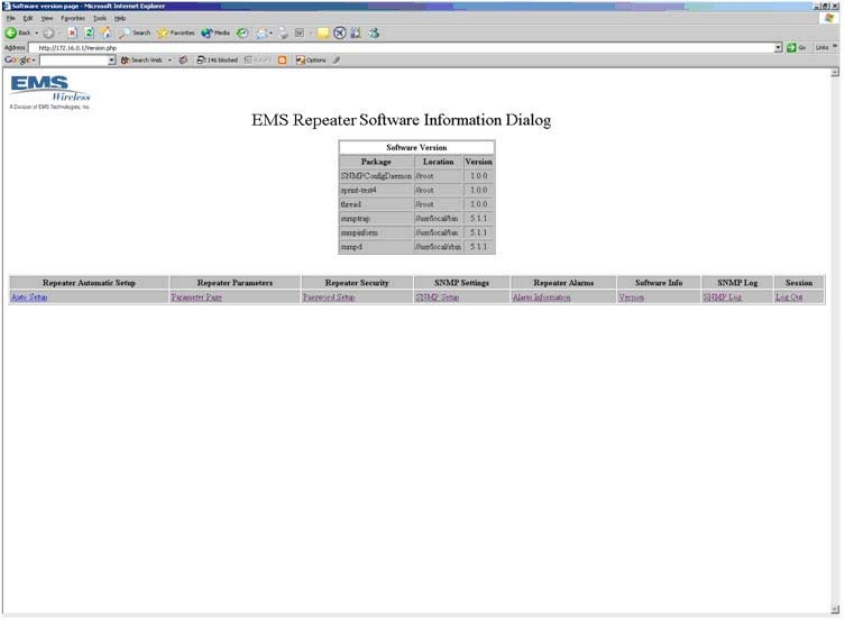This screenshot has height=621, width=844.
Task: Open the SNMP Setup link
Action: pyautogui.click(x=437, y=297)
